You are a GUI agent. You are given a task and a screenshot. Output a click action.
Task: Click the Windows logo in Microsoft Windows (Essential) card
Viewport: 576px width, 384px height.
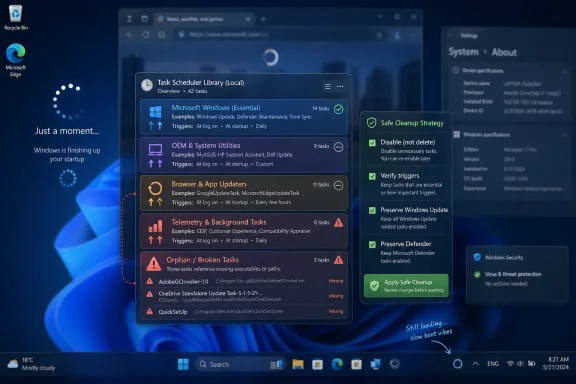pos(155,112)
